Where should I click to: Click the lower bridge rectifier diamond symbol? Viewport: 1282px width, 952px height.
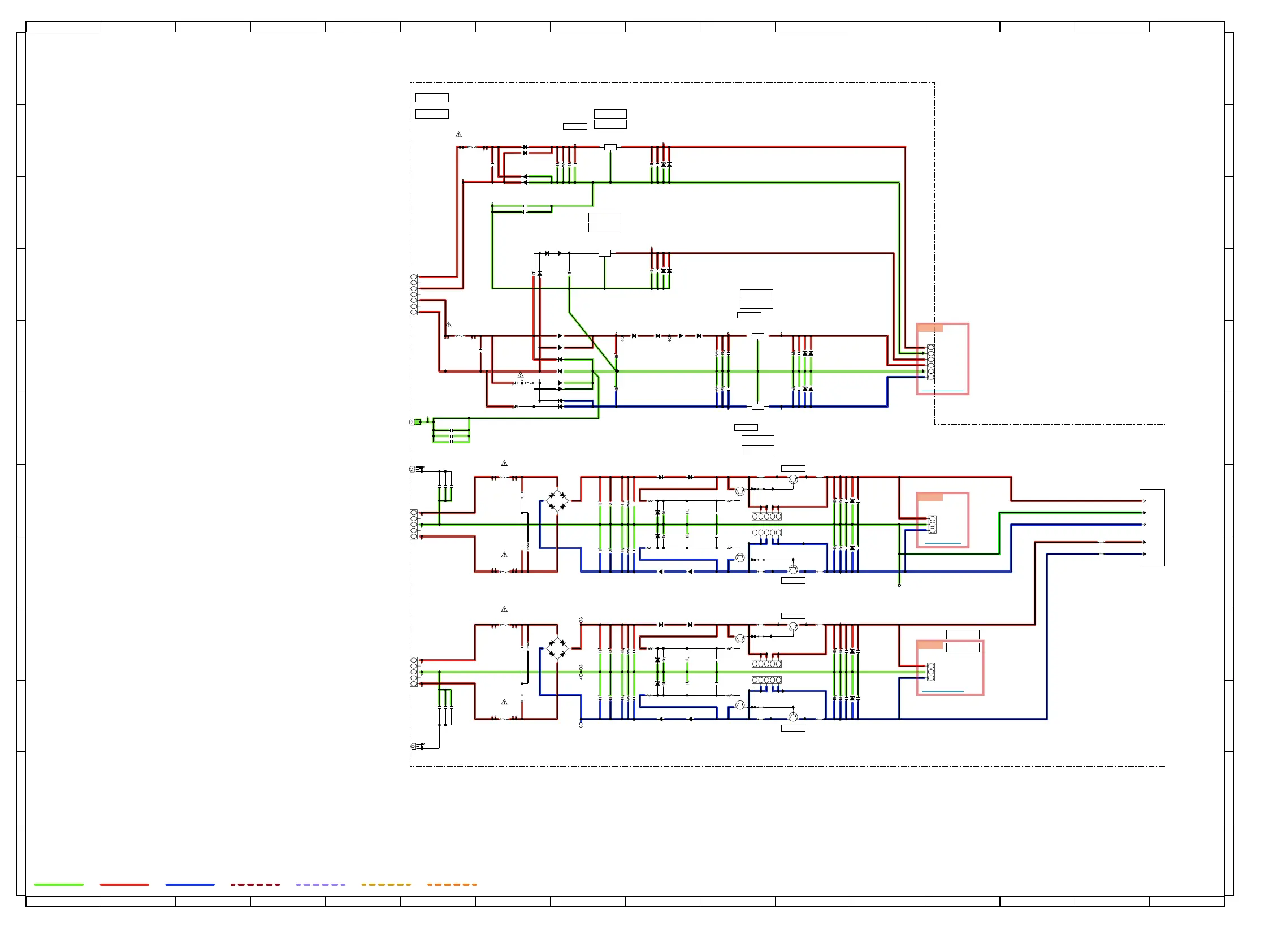coord(557,648)
